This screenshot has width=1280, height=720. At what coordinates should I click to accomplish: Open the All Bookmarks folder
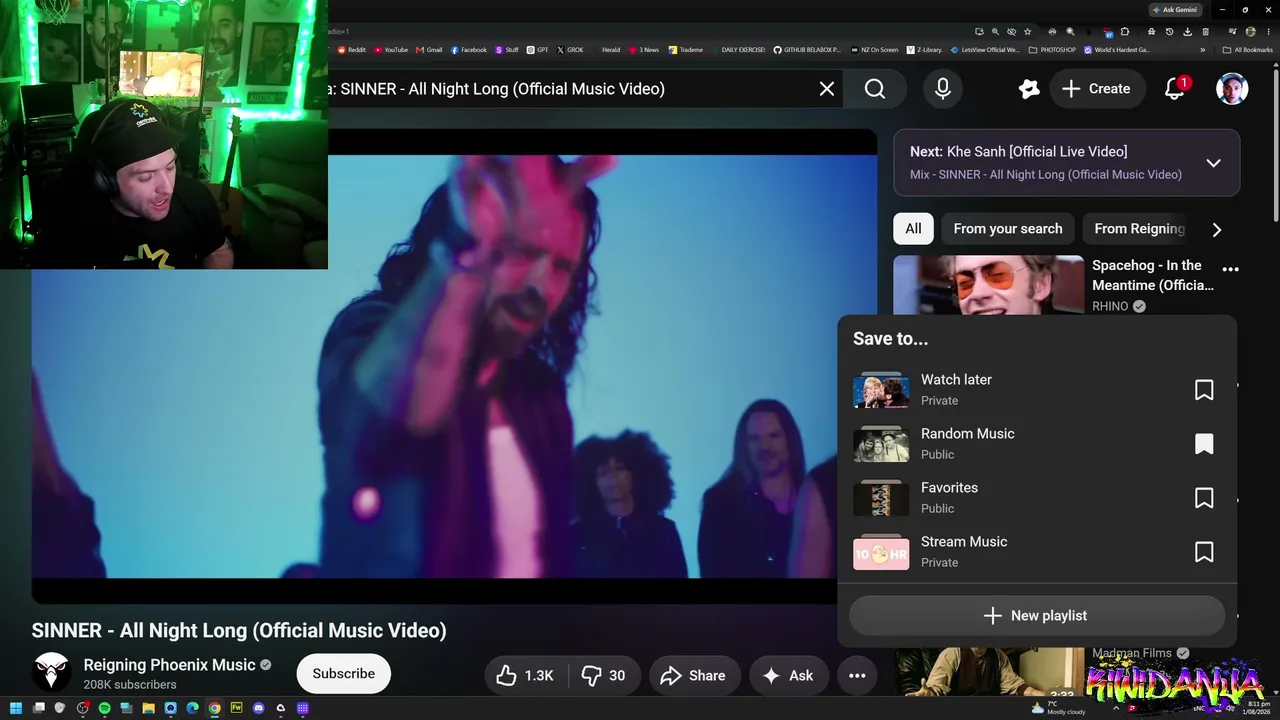tap(1247, 50)
